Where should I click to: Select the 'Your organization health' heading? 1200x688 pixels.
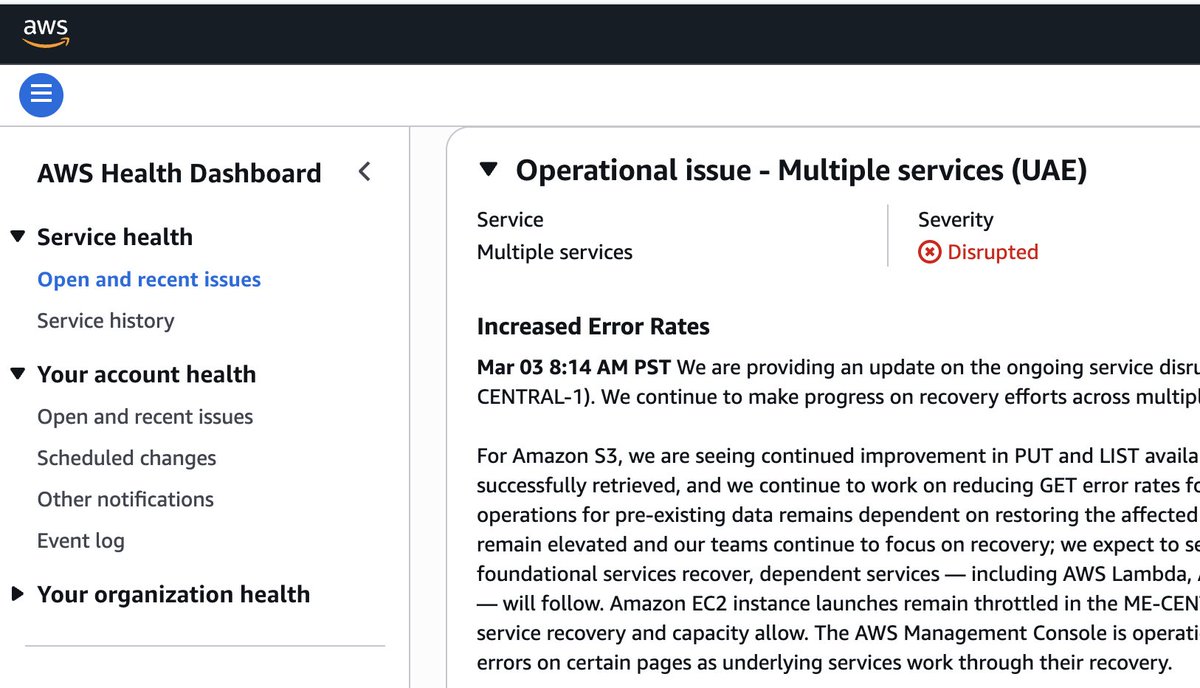point(174,594)
